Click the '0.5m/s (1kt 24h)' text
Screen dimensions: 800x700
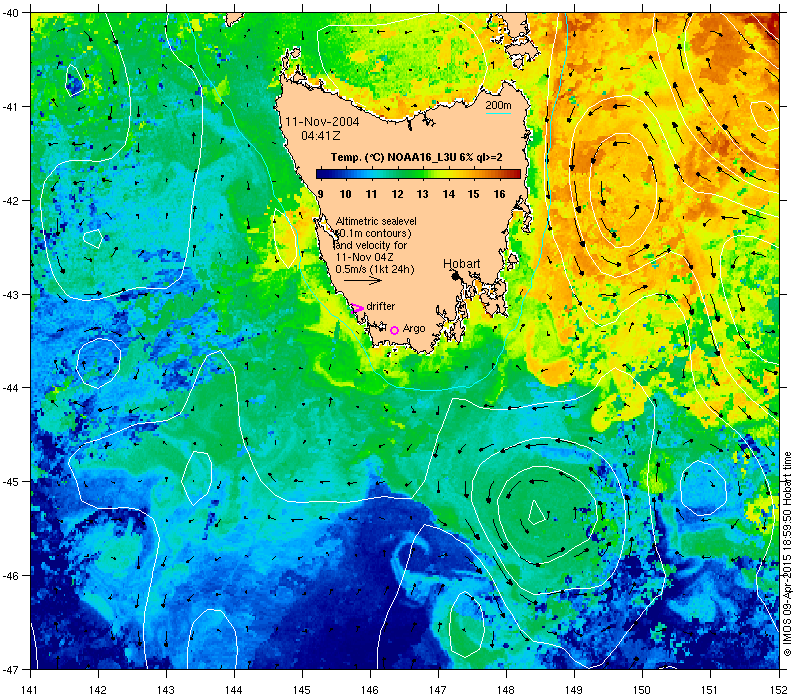coord(375,269)
